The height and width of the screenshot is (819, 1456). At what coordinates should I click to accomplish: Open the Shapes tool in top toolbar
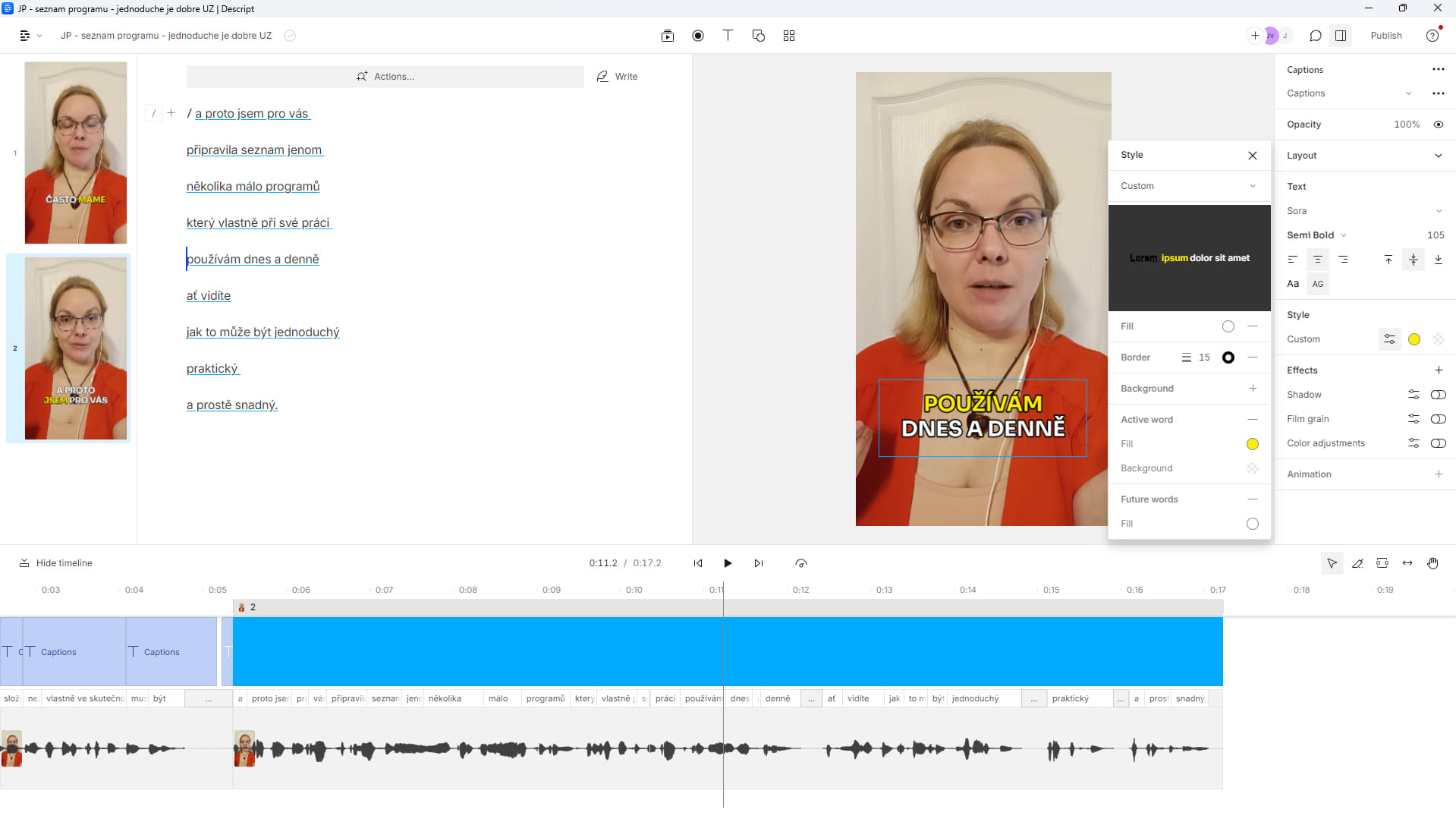tap(758, 36)
